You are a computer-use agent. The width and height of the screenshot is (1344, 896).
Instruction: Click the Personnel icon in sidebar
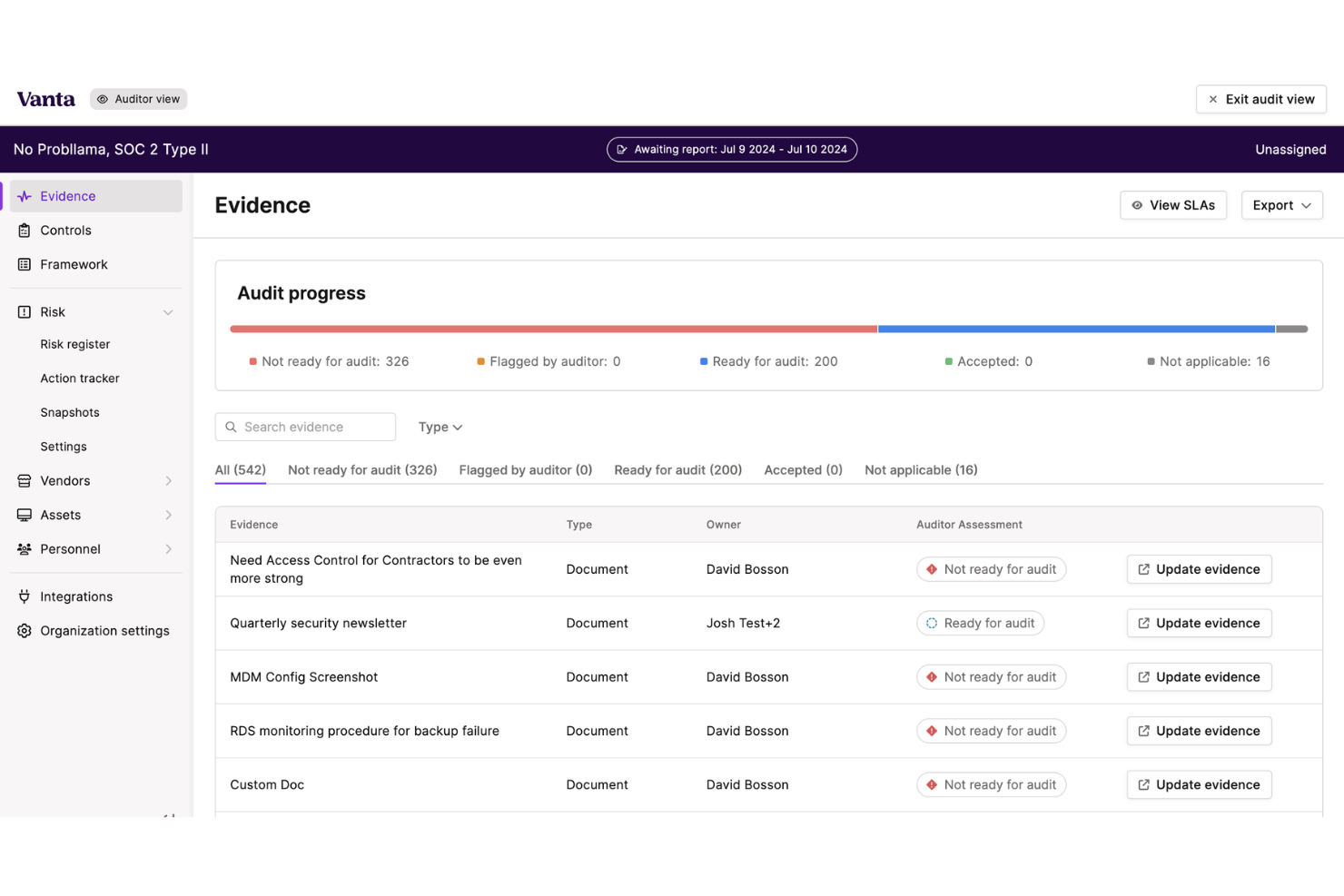pos(24,549)
